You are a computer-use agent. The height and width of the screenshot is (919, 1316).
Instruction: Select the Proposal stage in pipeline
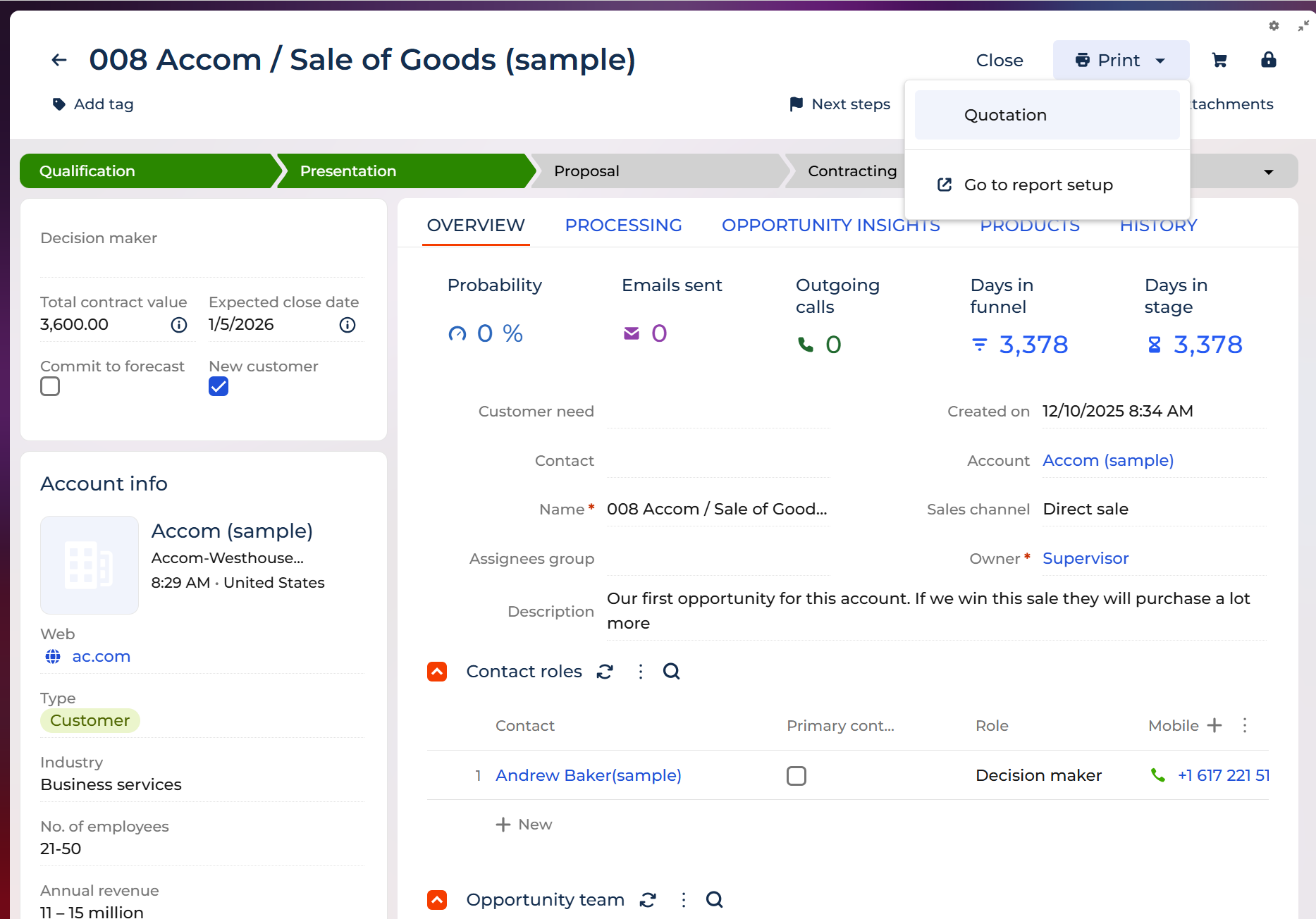point(586,171)
